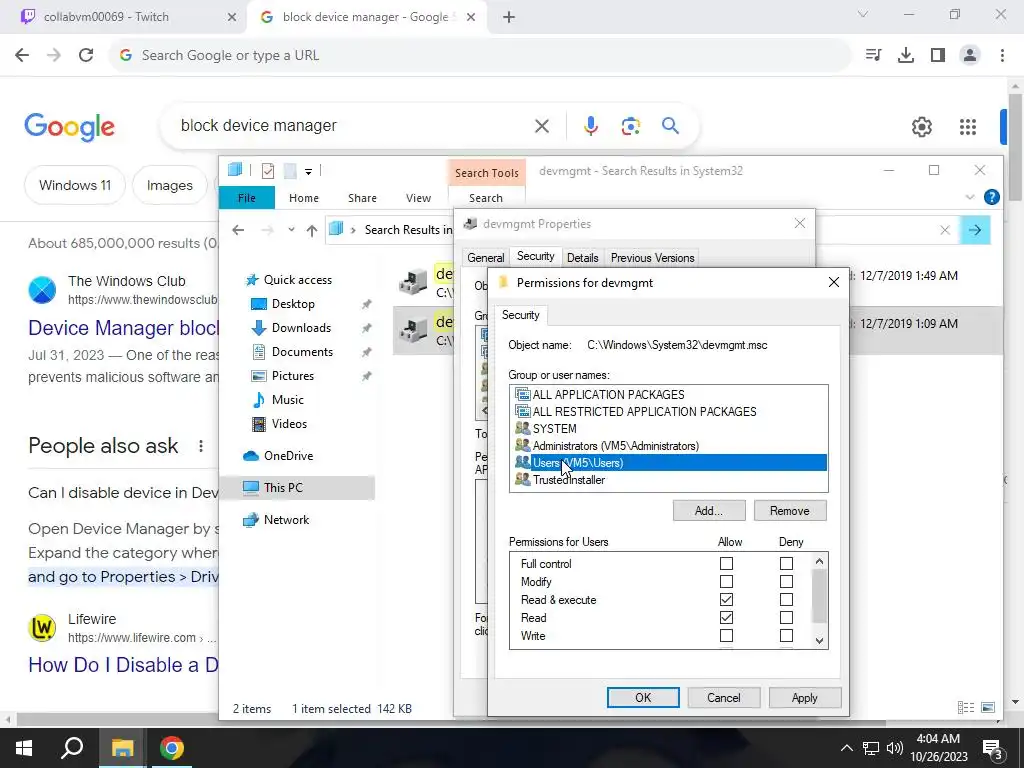Check Allow for Full control
Image resolution: width=1024 pixels, height=768 pixels.
point(726,563)
